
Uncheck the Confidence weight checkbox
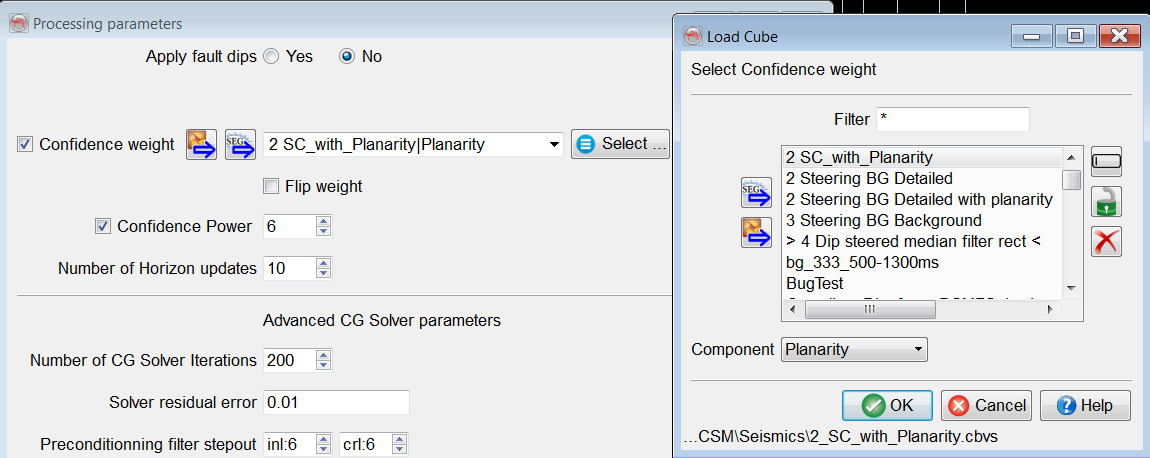coord(25,144)
